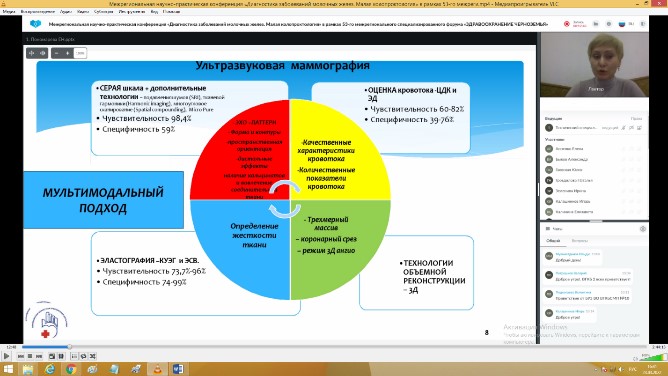Open the Субтитры menu
The width and height of the screenshot is (668, 376).
click(104, 11)
